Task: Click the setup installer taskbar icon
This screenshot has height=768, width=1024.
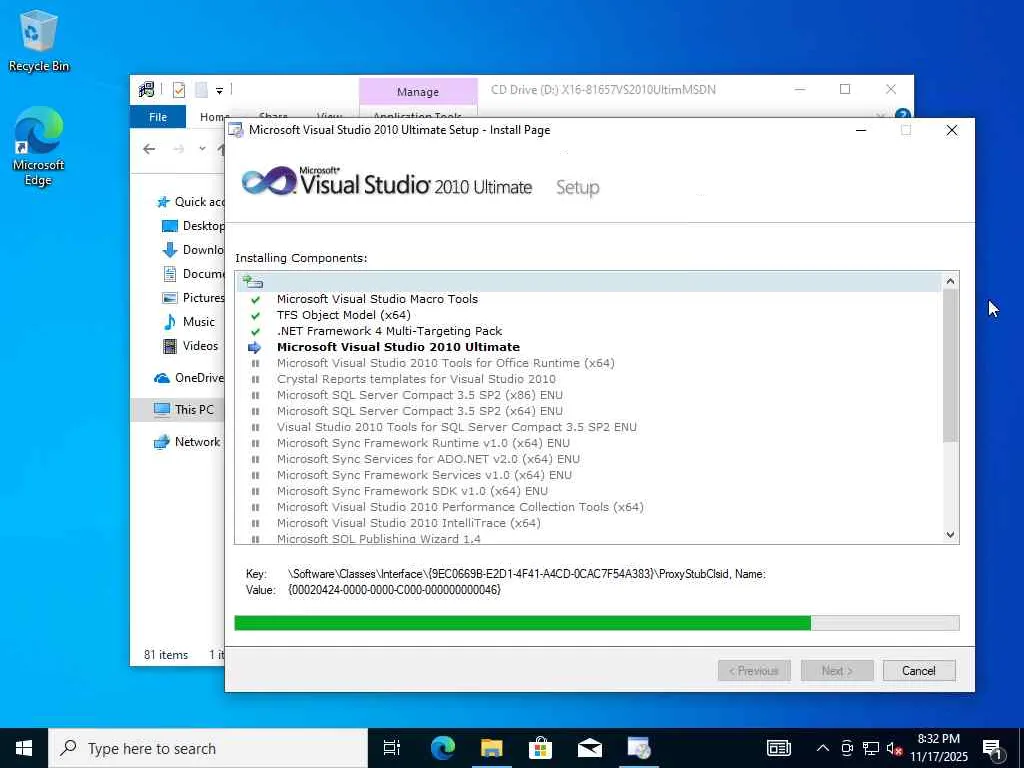Action: pyautogui.click(x=638, y=748)
